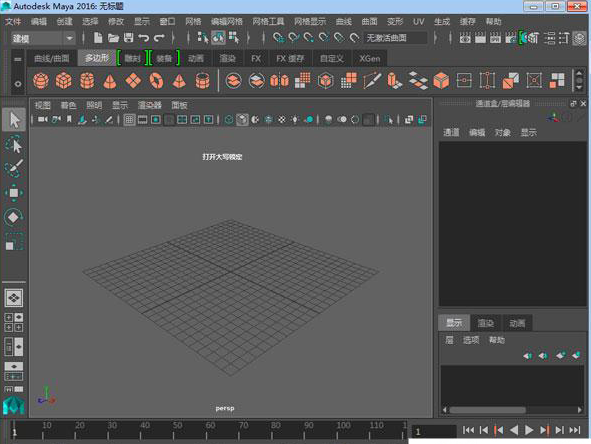Toggle wireframe shading in viewport
The width and height of the screenshot is (591, 444).
(229, 120)
